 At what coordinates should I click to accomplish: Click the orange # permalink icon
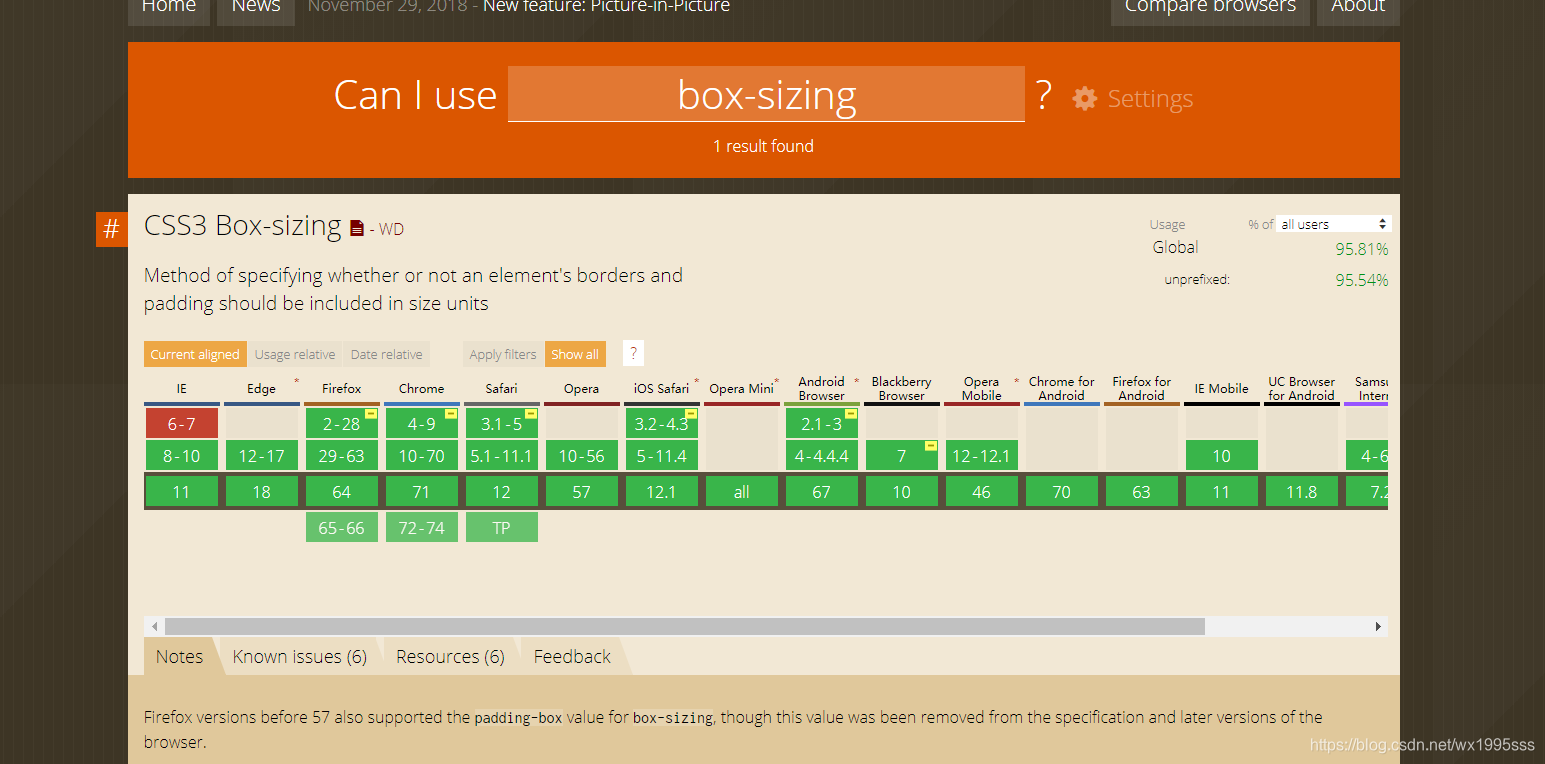(111, 229)
